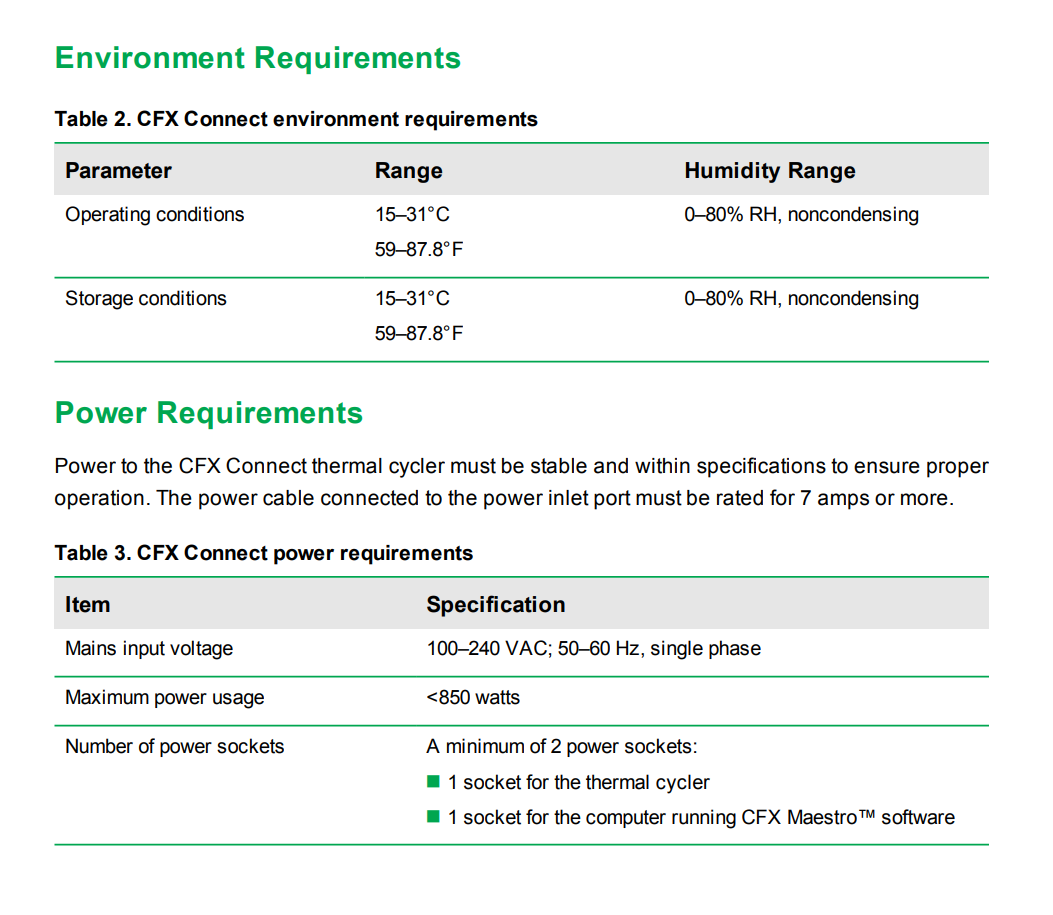Click the "Parameter" column header
The width and height of the screenshot is (1053, 915).
(x=118, y=171)
